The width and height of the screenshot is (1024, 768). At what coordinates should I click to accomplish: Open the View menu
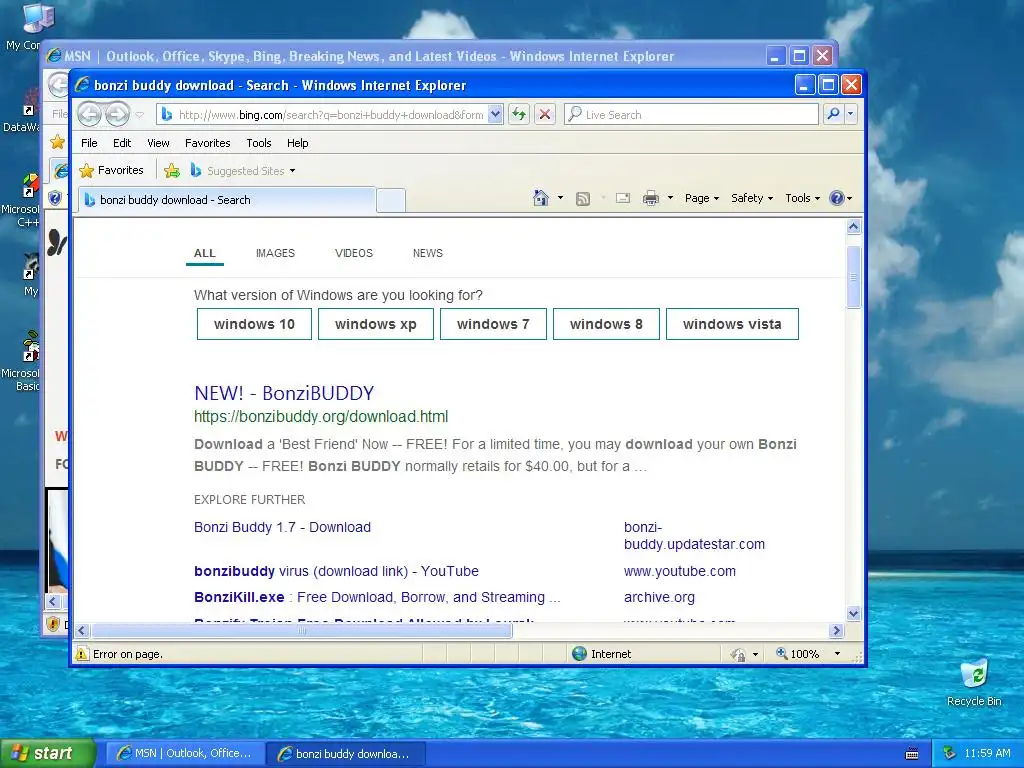click(158, 143)
